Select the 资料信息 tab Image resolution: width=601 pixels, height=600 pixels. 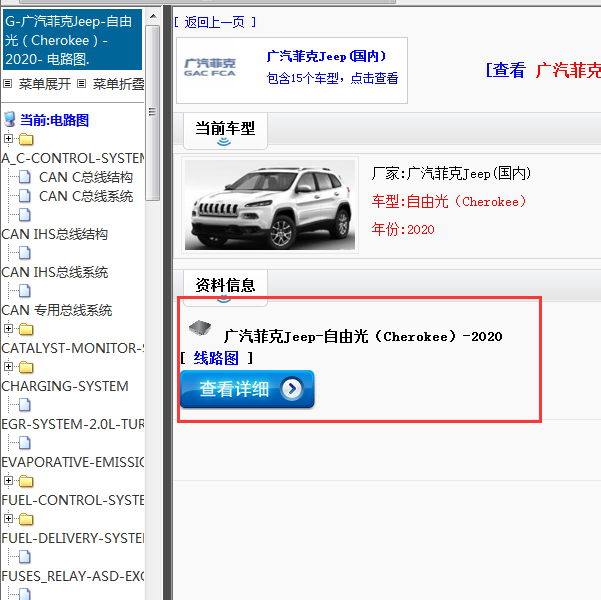click(225, 286)
